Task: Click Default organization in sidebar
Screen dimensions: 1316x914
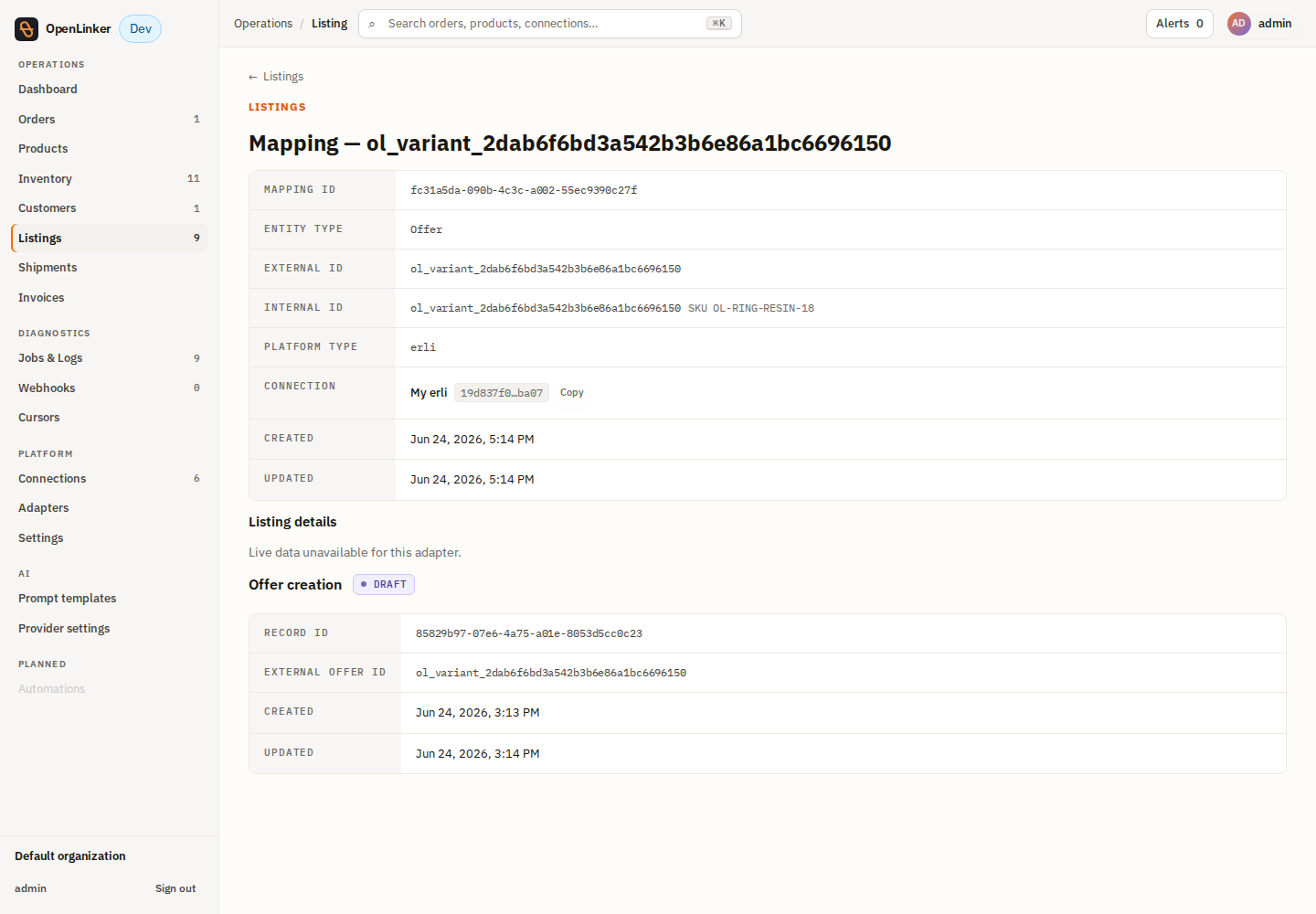Action: 70,856
